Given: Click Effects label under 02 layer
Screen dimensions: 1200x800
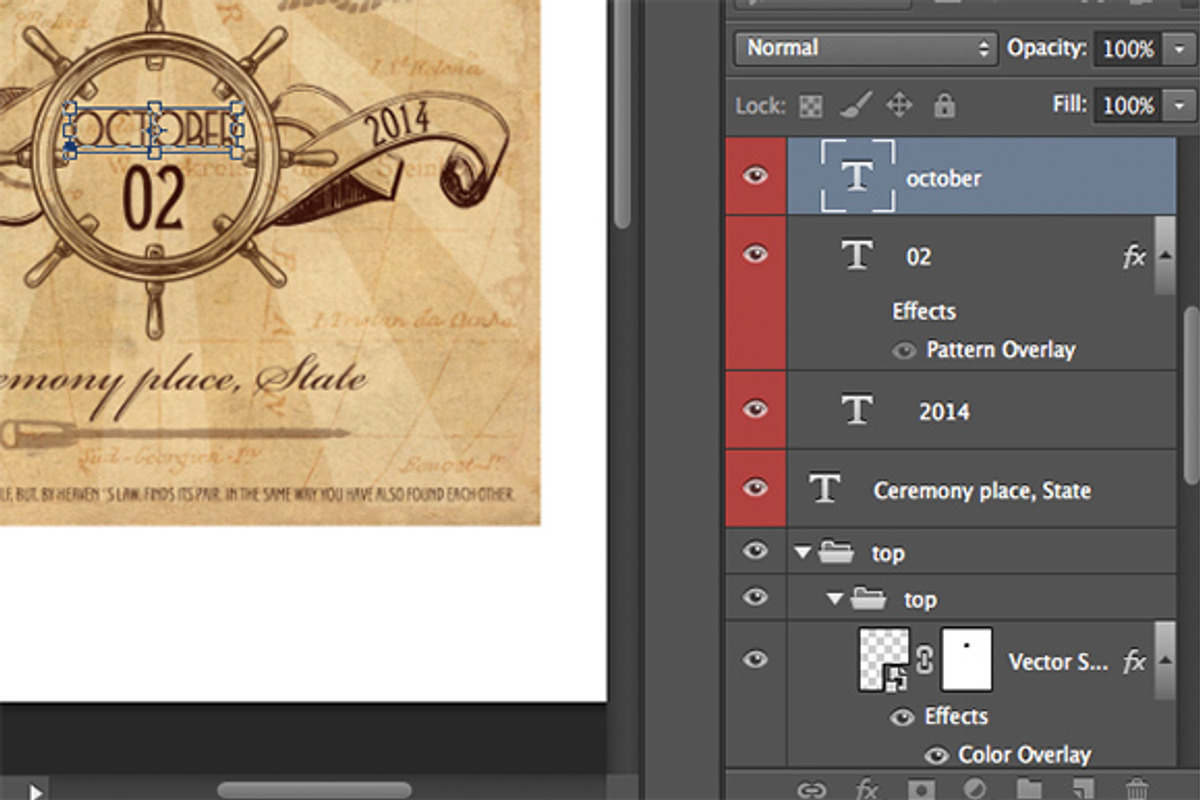Looking at the screenshot, I should coord(924,311).
